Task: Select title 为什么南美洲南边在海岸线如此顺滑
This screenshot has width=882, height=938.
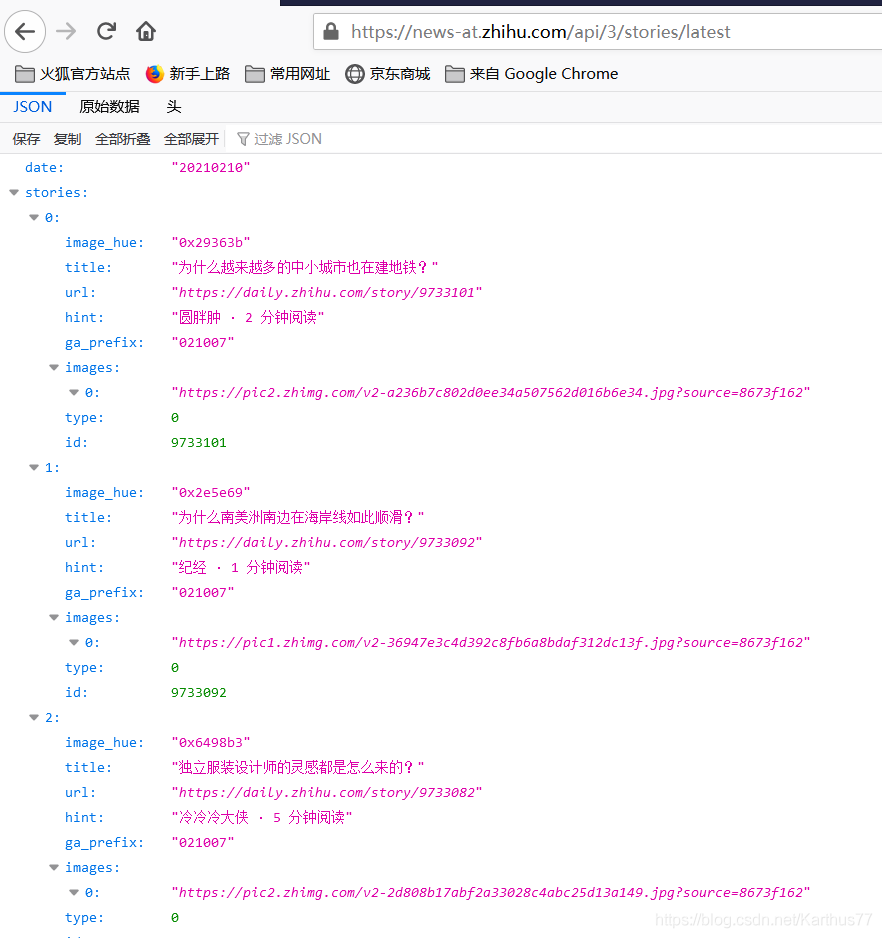Action: click(x=297, y=517)
